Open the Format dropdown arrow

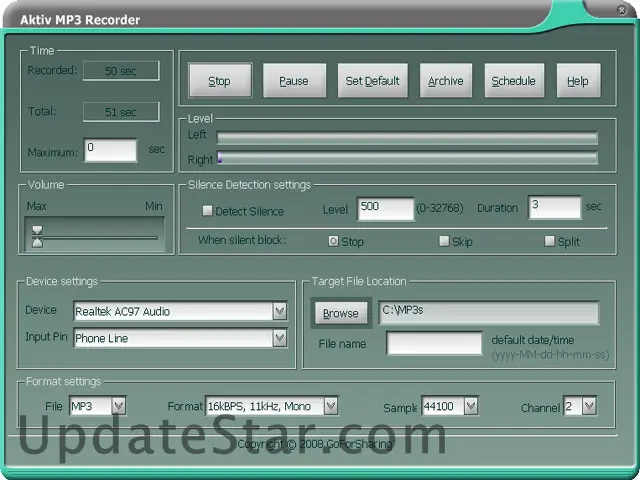pos(331,406)
